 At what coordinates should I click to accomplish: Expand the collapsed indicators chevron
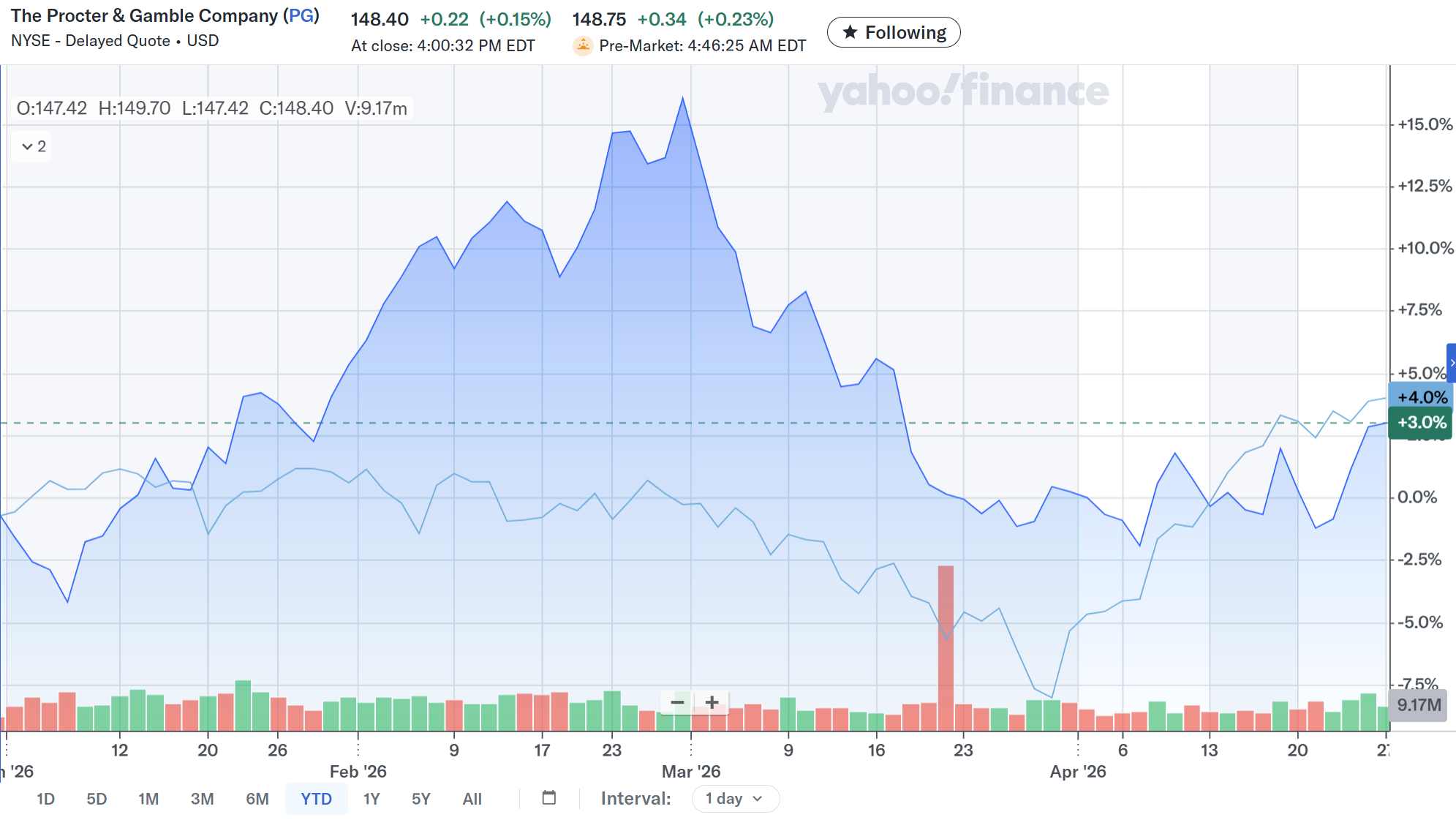33,146
